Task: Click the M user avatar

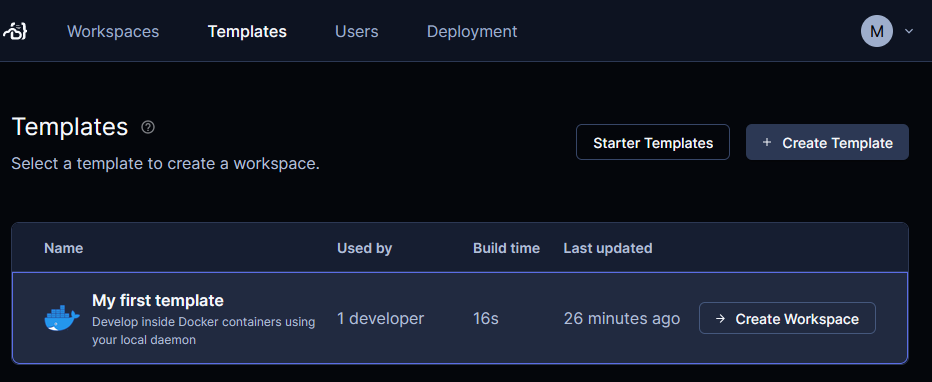Action: click(877, 31)
